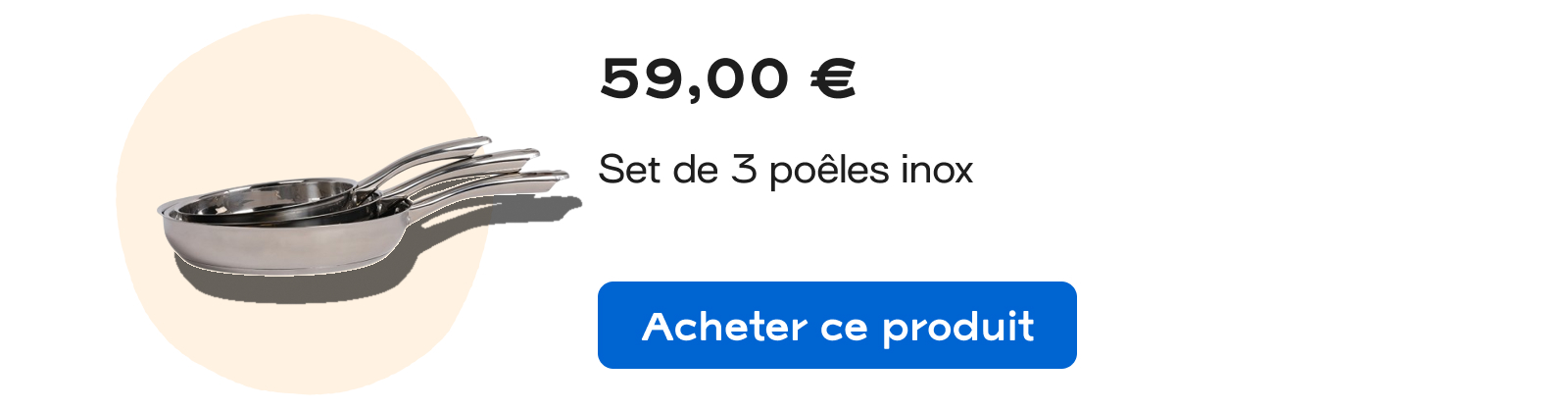Image resolution: width=1568 pixels, height=410 pixels.
Task: Click the Acheter ce produit button
Action: (837, 325)
